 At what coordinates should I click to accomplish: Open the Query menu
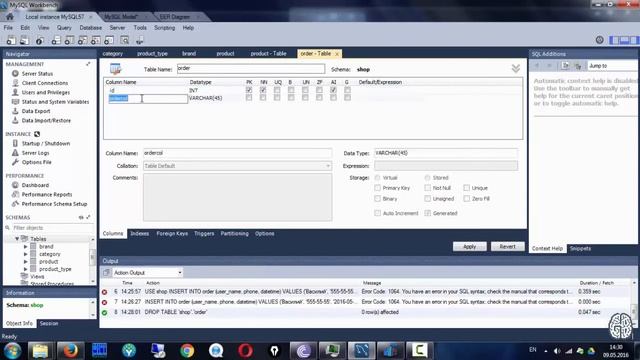click(64, 28)
